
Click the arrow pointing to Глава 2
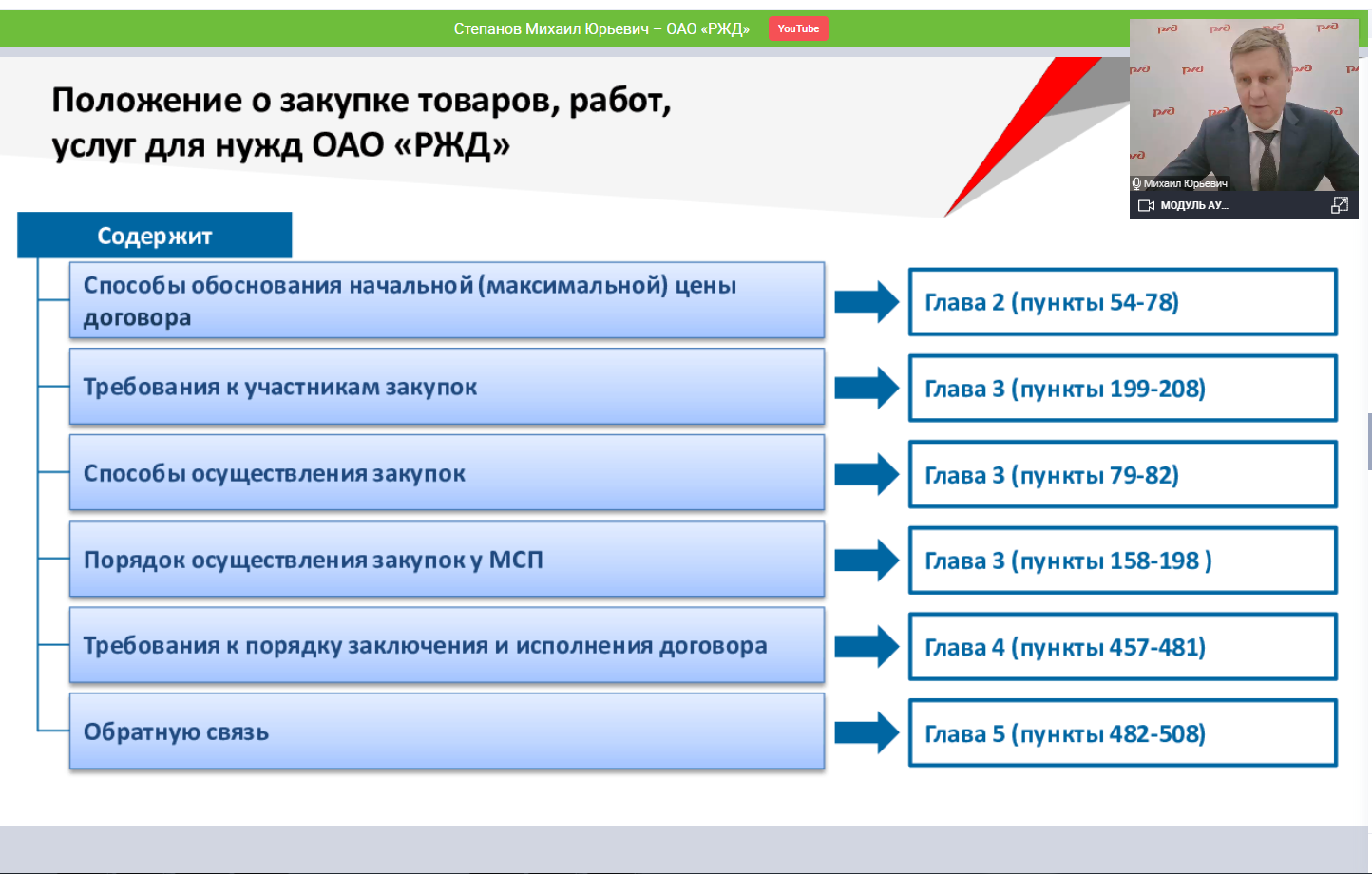(866, 302)
